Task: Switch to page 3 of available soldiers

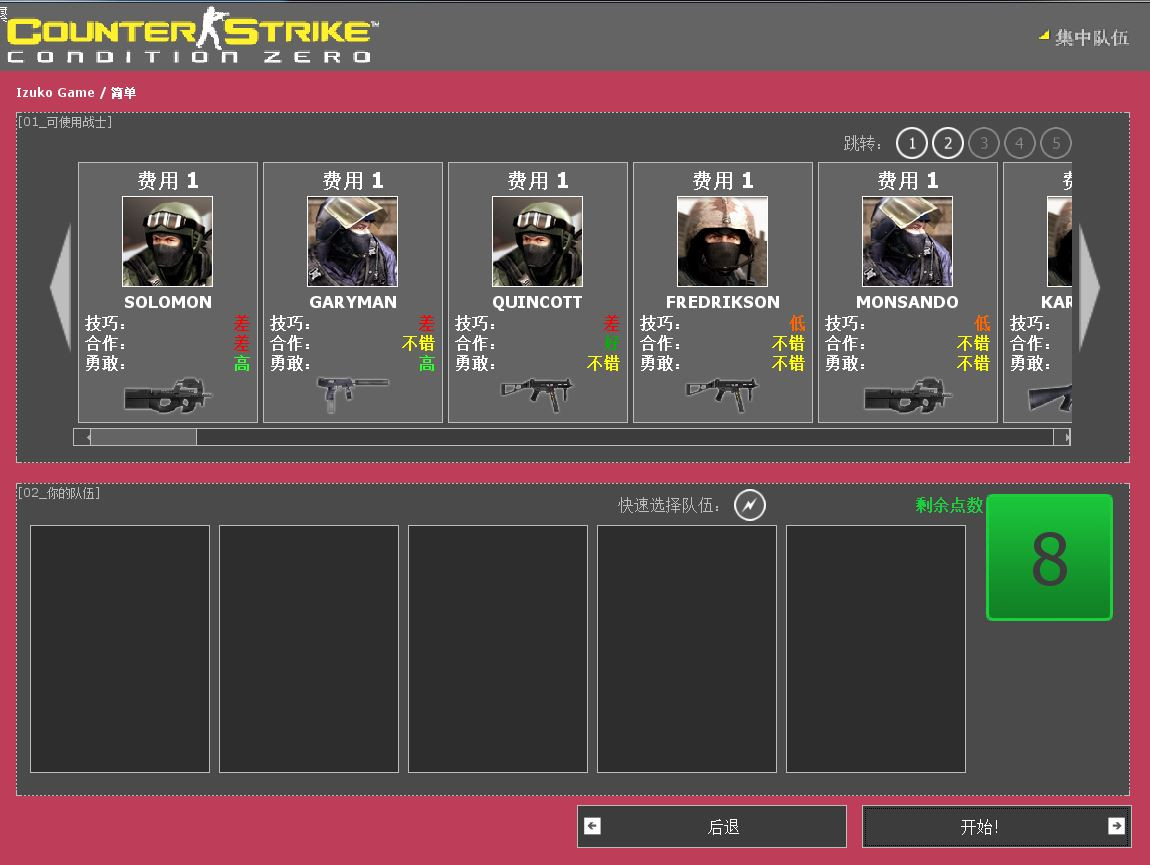Action: 984,143
